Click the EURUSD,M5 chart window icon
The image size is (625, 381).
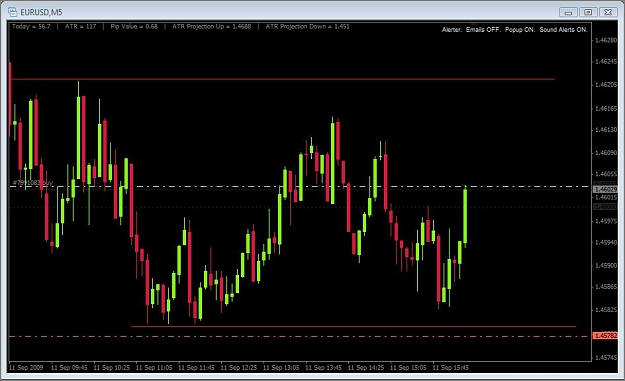12,12
